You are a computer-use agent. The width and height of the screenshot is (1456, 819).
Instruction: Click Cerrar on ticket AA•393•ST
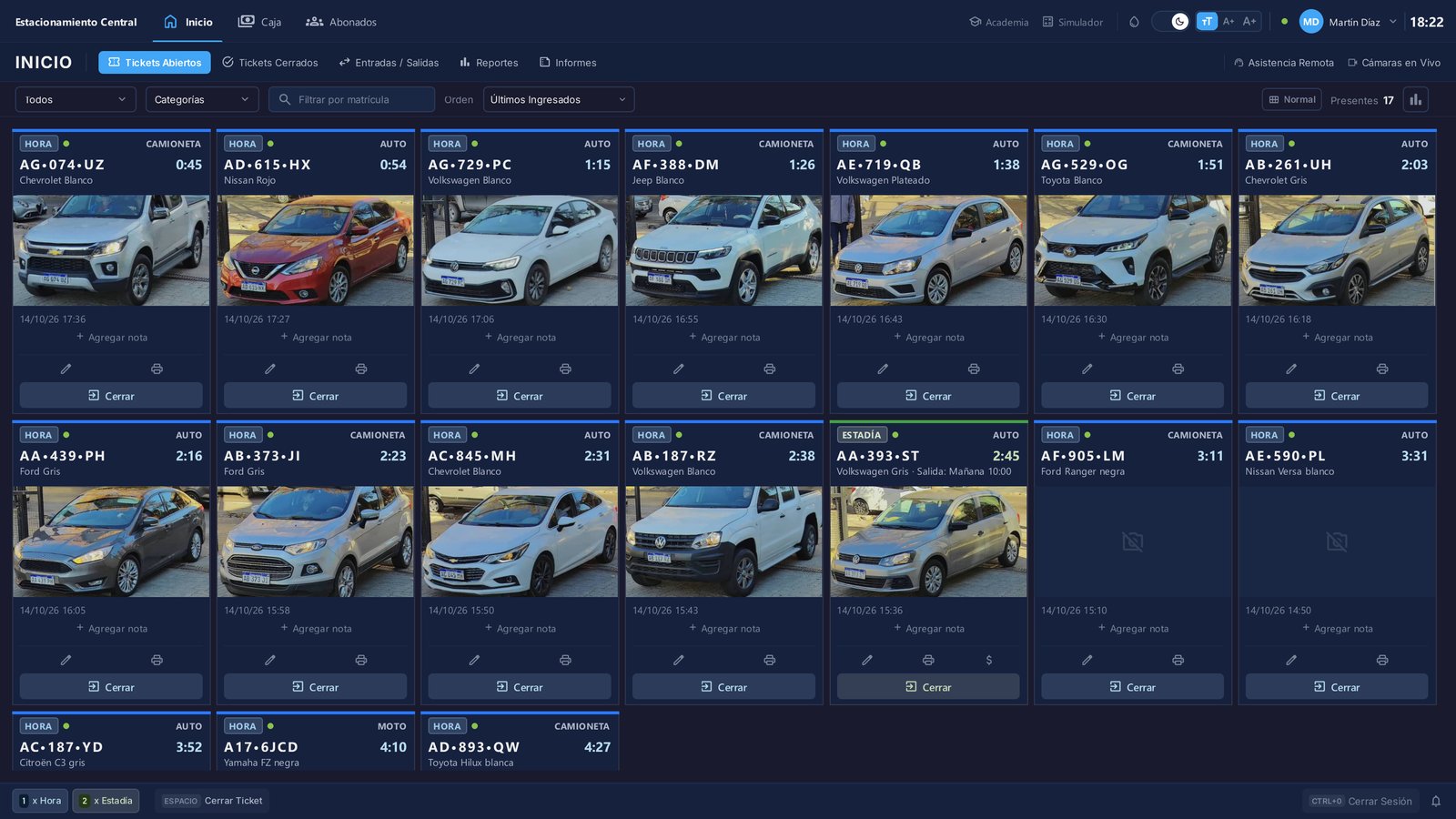[x=928, y=687]
